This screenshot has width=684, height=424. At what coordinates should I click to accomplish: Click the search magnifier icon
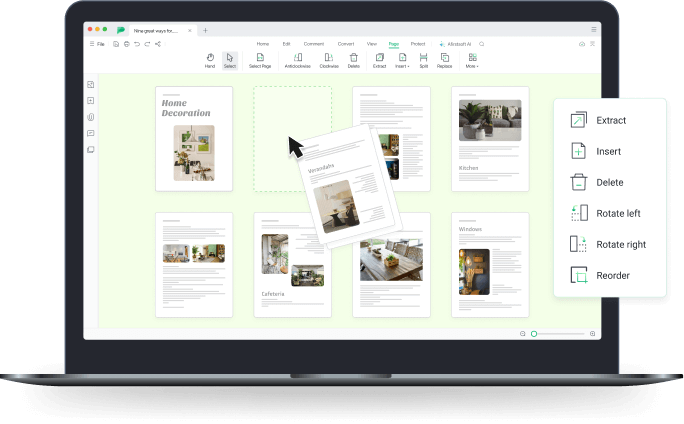tap(482, 44)
